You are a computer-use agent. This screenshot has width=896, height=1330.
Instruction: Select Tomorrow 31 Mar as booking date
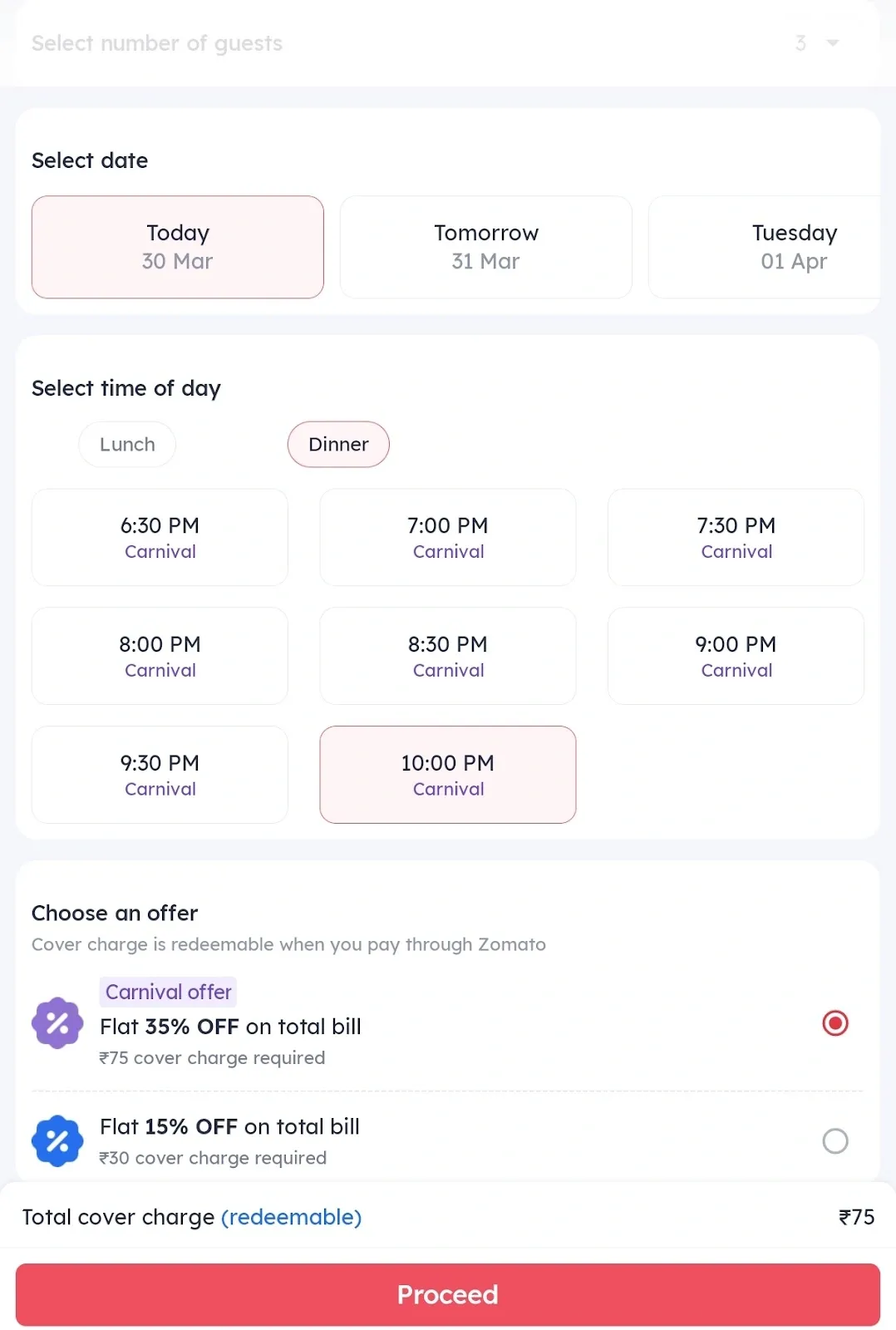(485, 247)
